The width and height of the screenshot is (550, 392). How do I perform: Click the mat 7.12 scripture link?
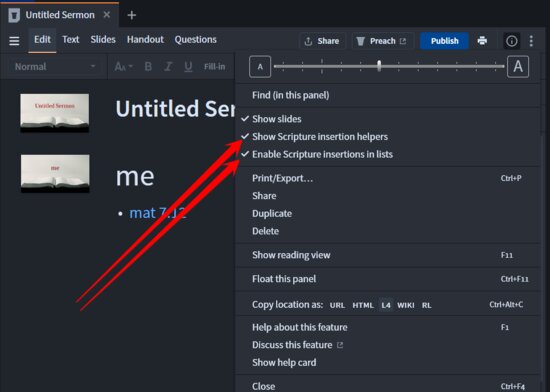(x=157, y=213)
